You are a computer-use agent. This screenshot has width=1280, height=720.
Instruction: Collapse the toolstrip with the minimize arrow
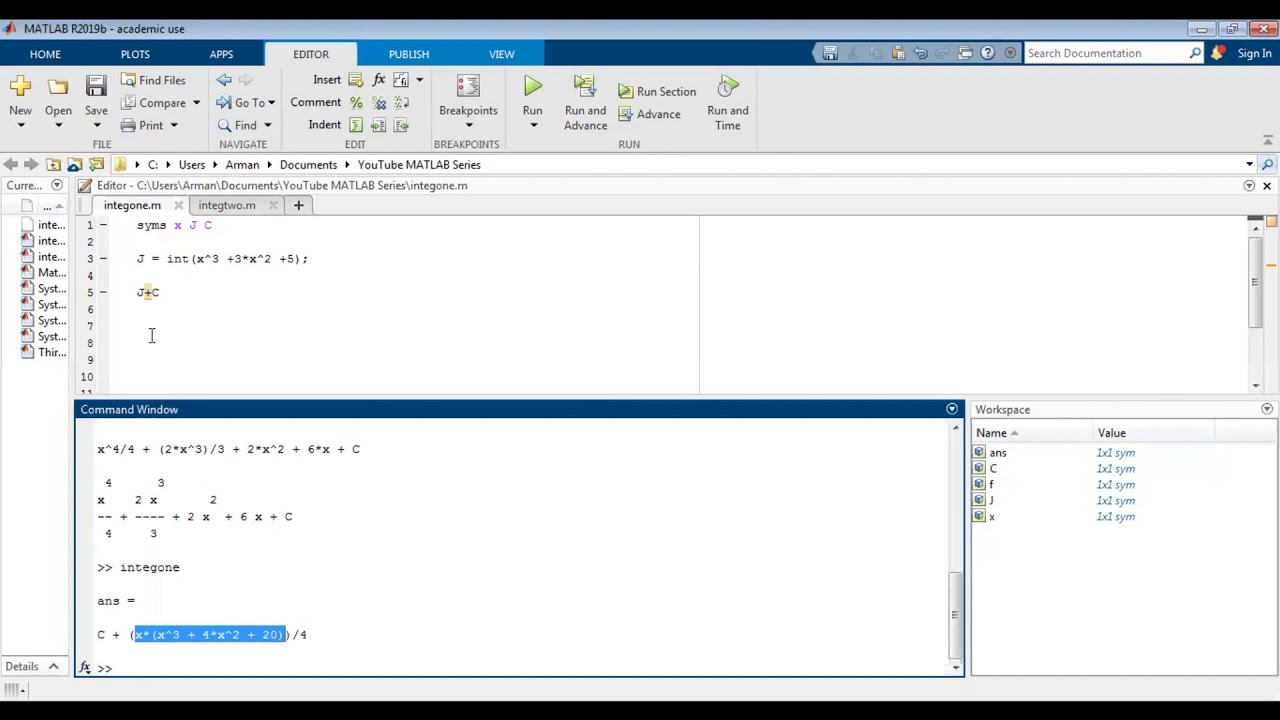pyautogui.click(x=1268, y=142)
